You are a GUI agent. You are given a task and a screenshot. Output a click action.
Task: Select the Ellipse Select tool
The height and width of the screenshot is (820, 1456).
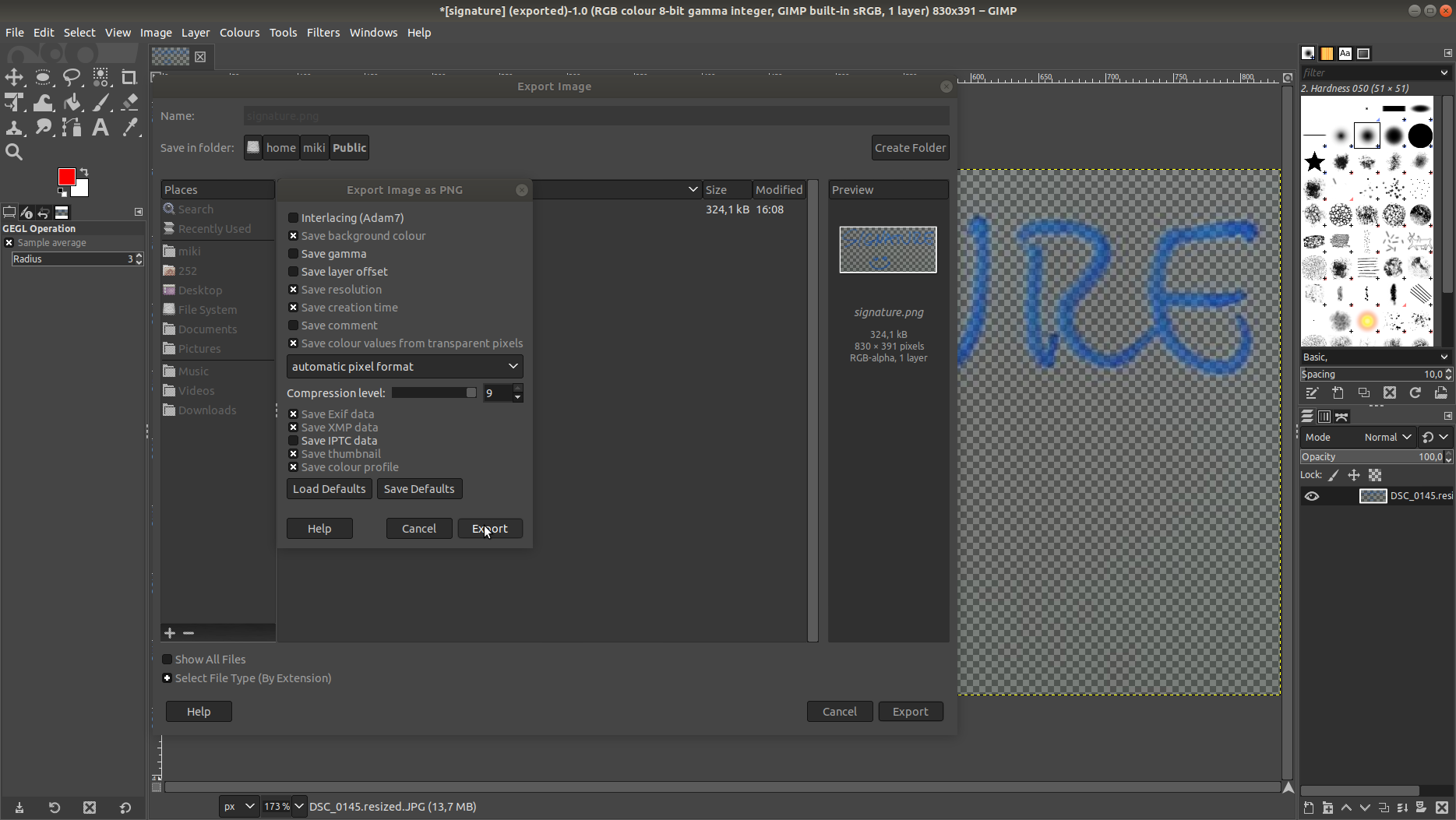[43, 77]
